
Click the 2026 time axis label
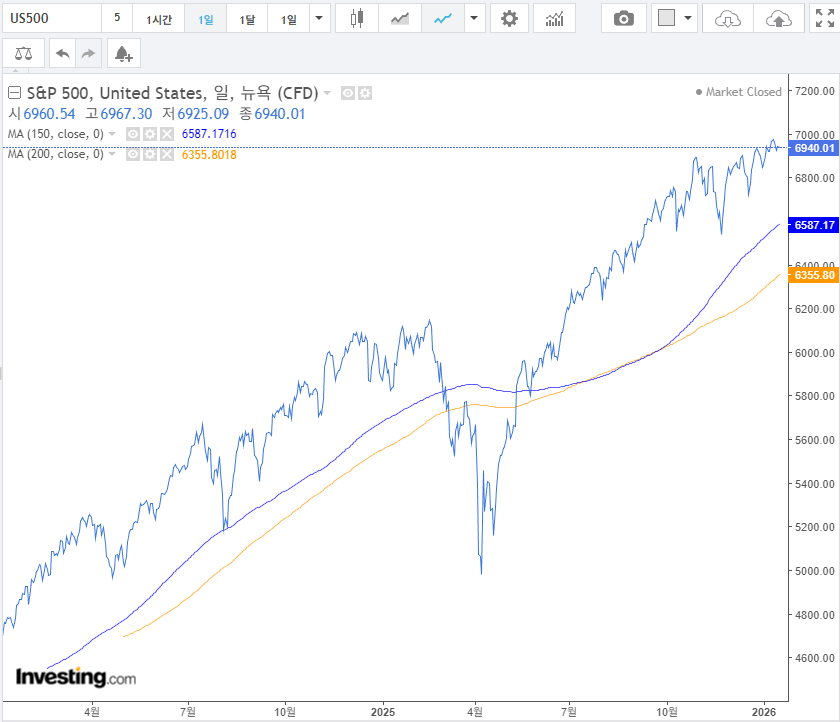[763, 712]
